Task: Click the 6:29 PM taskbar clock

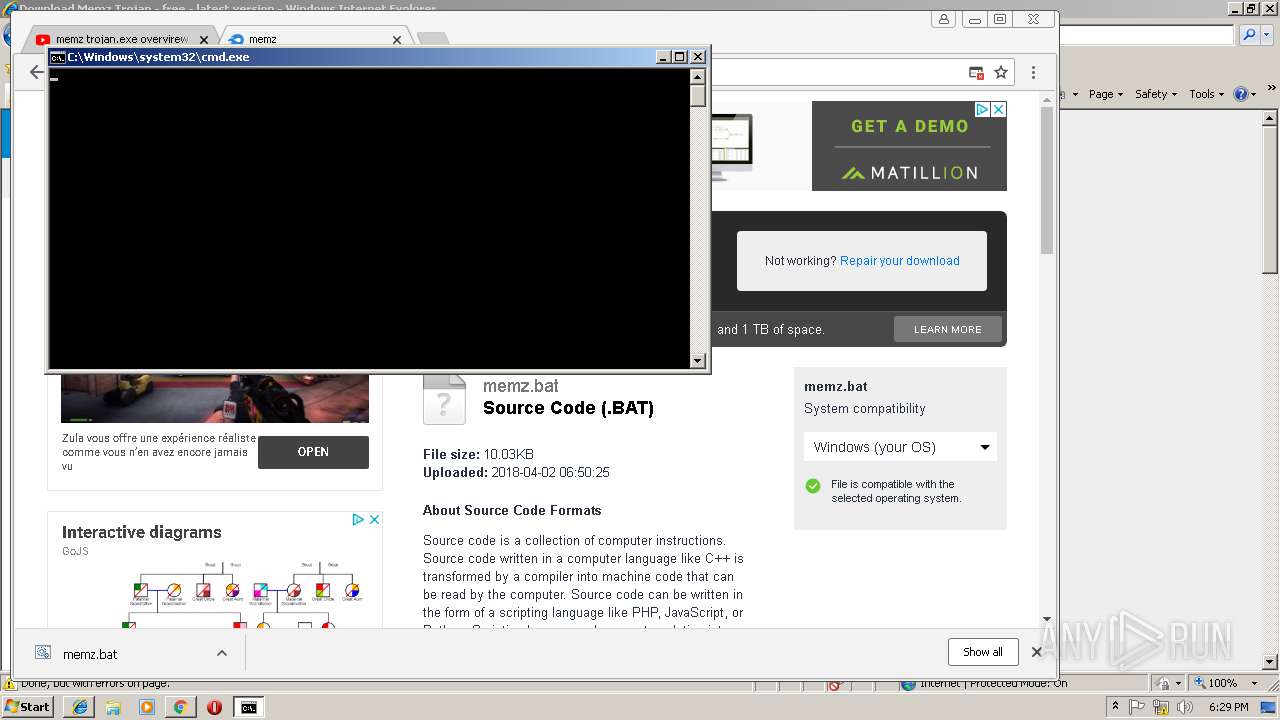Action: pyautogui.click(x=1228, y=707)
